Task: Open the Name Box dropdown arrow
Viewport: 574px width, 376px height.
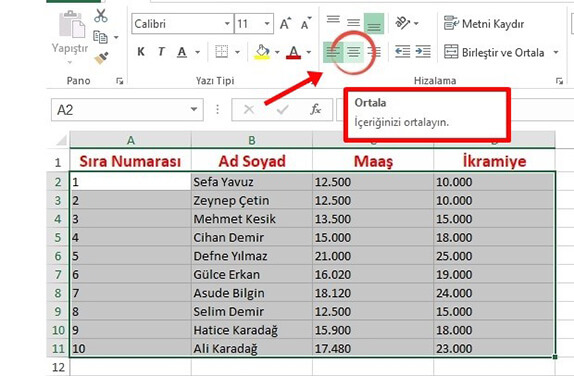Action: (x=194, y=109)
